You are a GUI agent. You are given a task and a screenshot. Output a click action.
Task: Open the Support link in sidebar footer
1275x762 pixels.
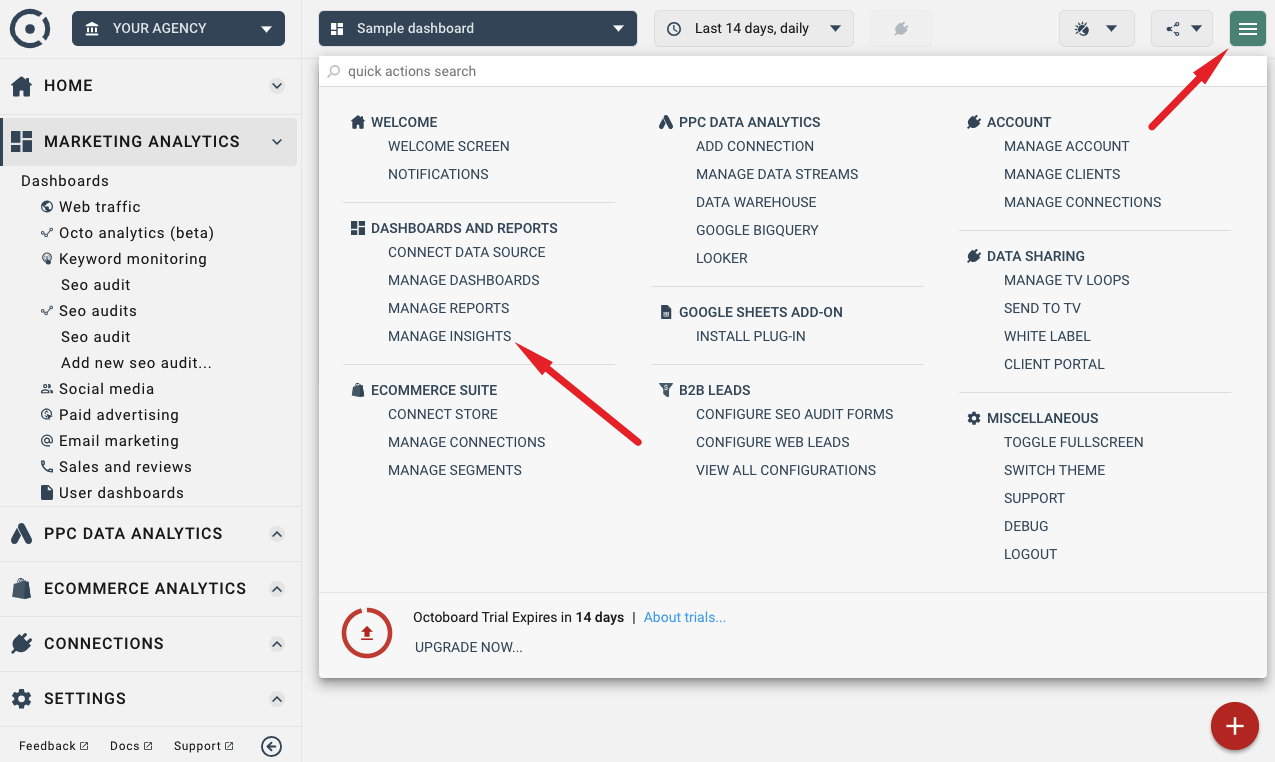point(203,746)
